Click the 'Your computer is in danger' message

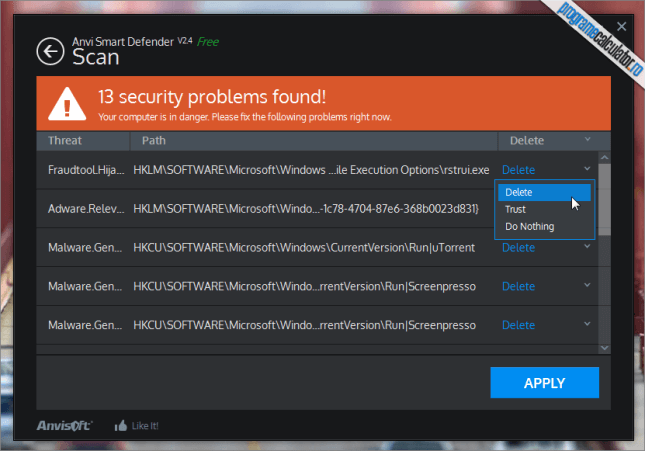245,117
